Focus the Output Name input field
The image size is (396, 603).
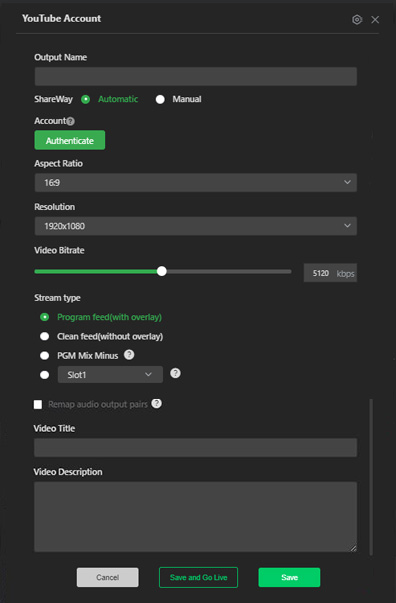[196, 77]
